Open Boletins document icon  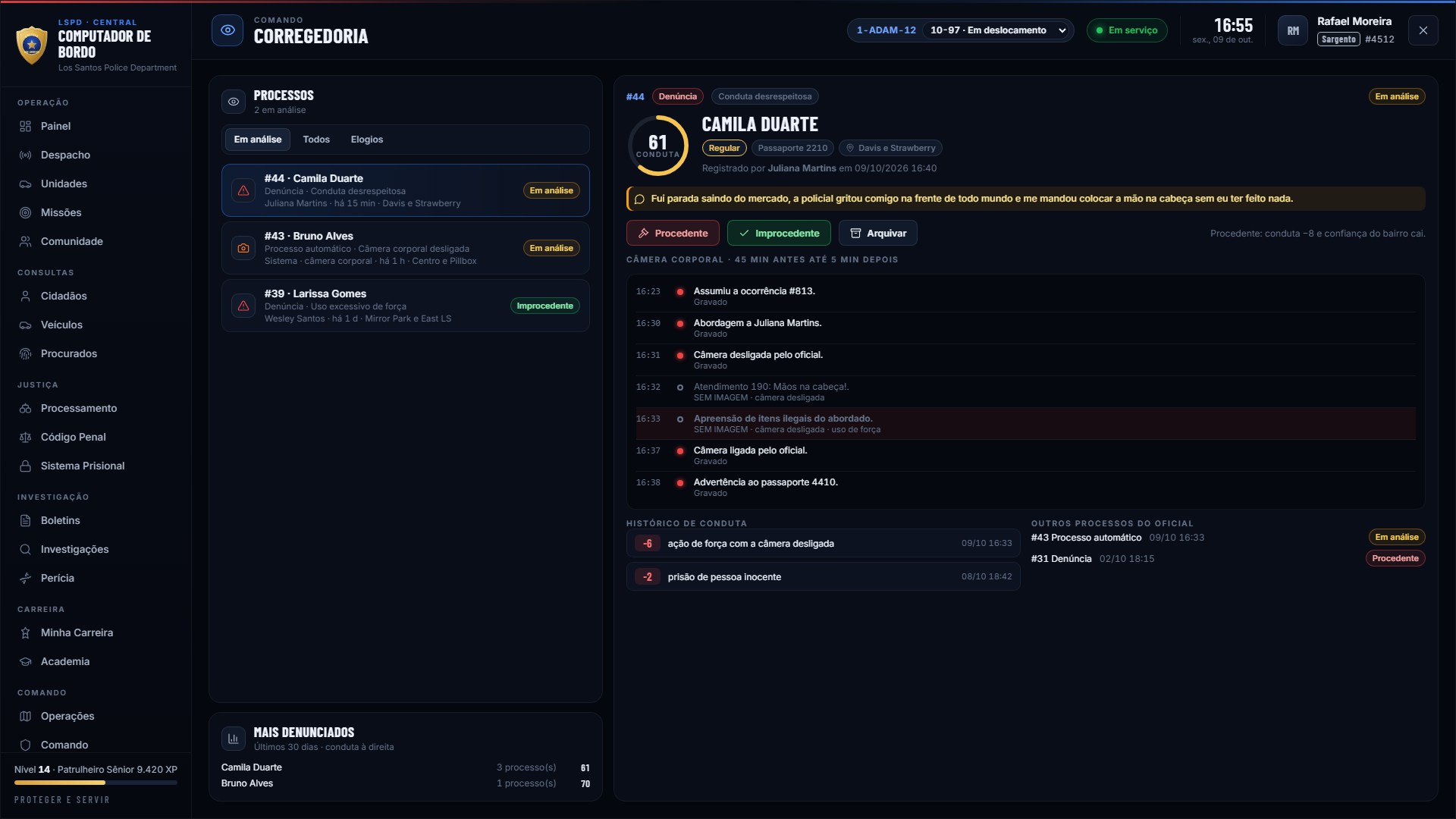pyautogui.click(x=25, y=520)
